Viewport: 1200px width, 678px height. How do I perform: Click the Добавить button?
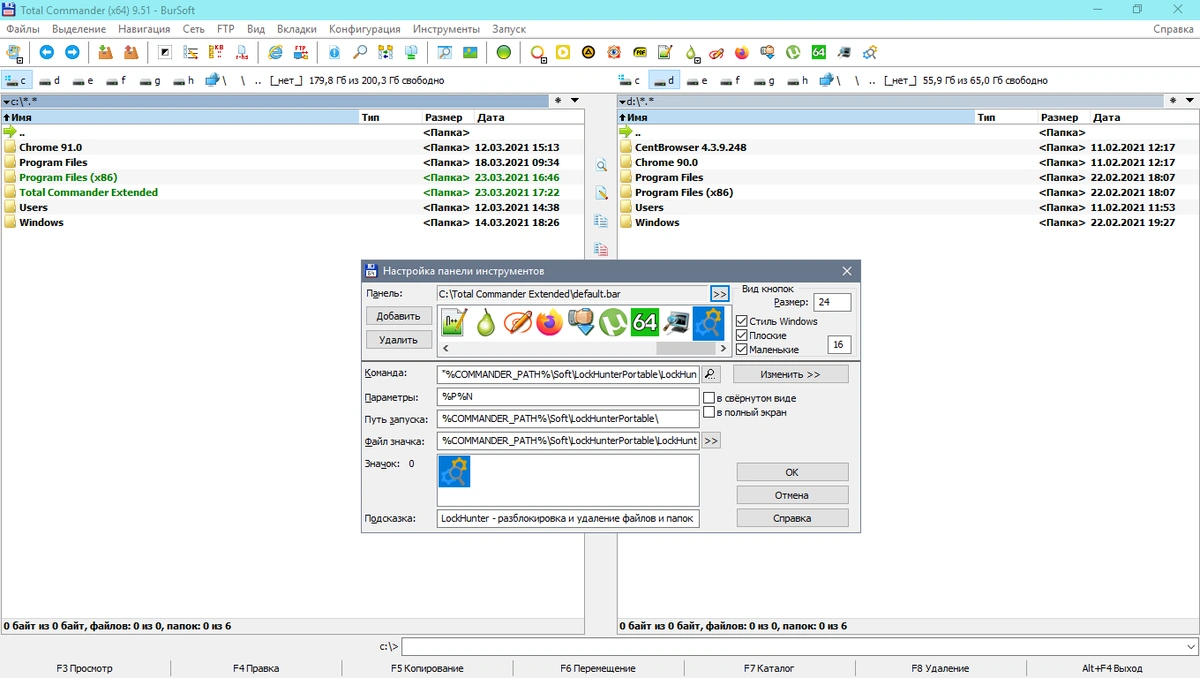[x=399, y=316]
